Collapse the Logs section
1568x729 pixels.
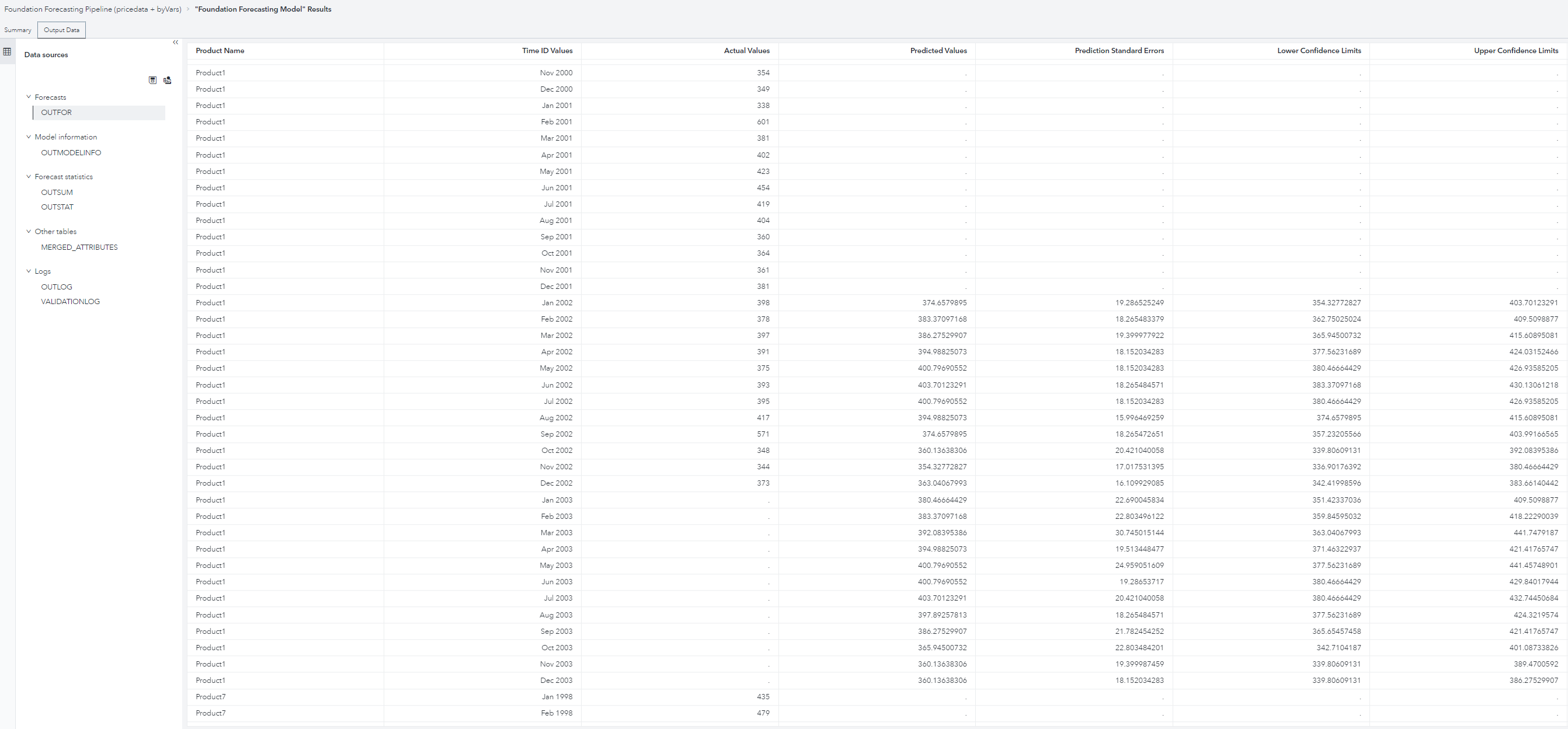tap(29, 271)
